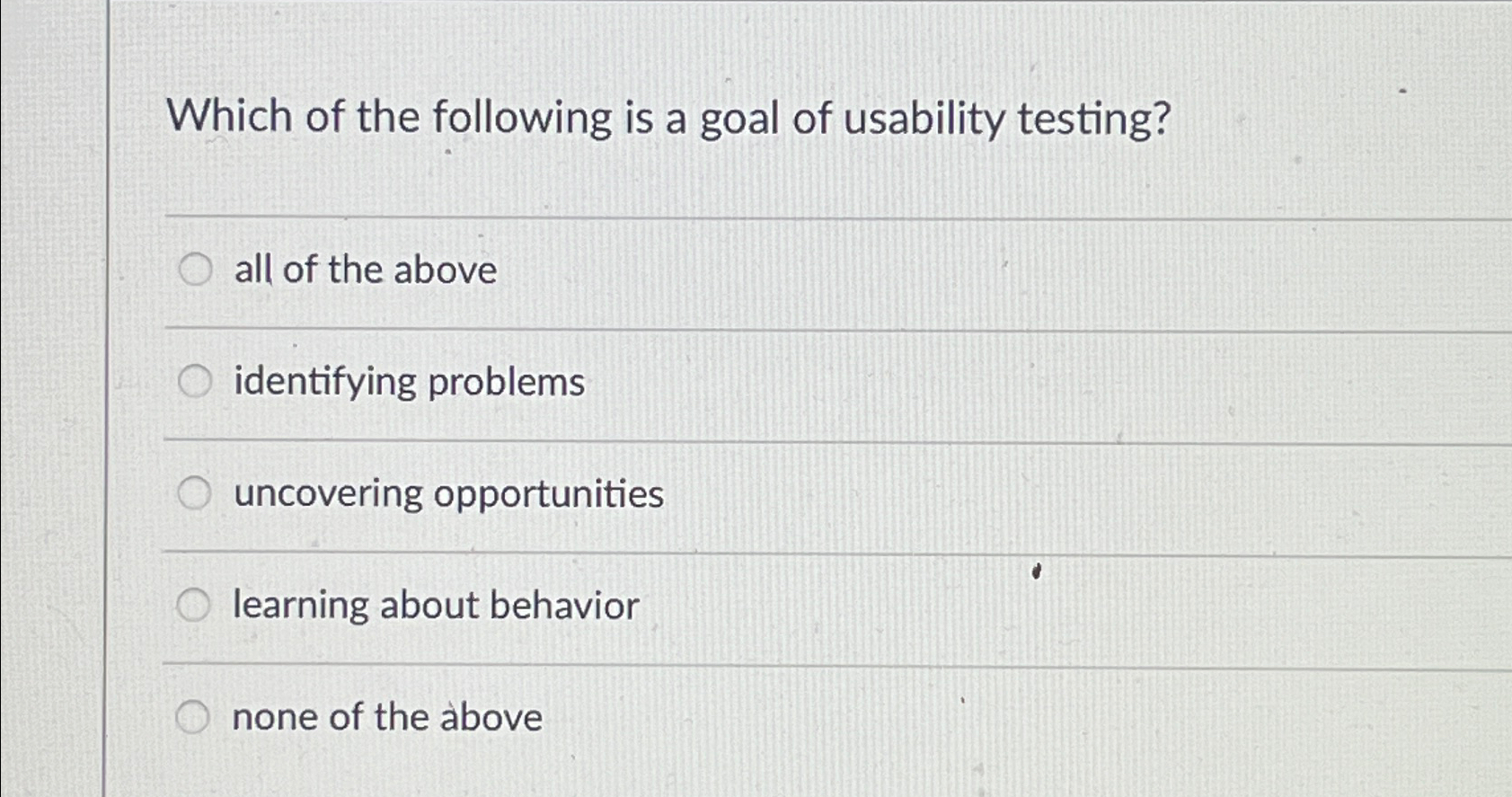1512x797 pixels.
Task: Click the circle beside 'learning about behavior'
Action: pos(193,605)
